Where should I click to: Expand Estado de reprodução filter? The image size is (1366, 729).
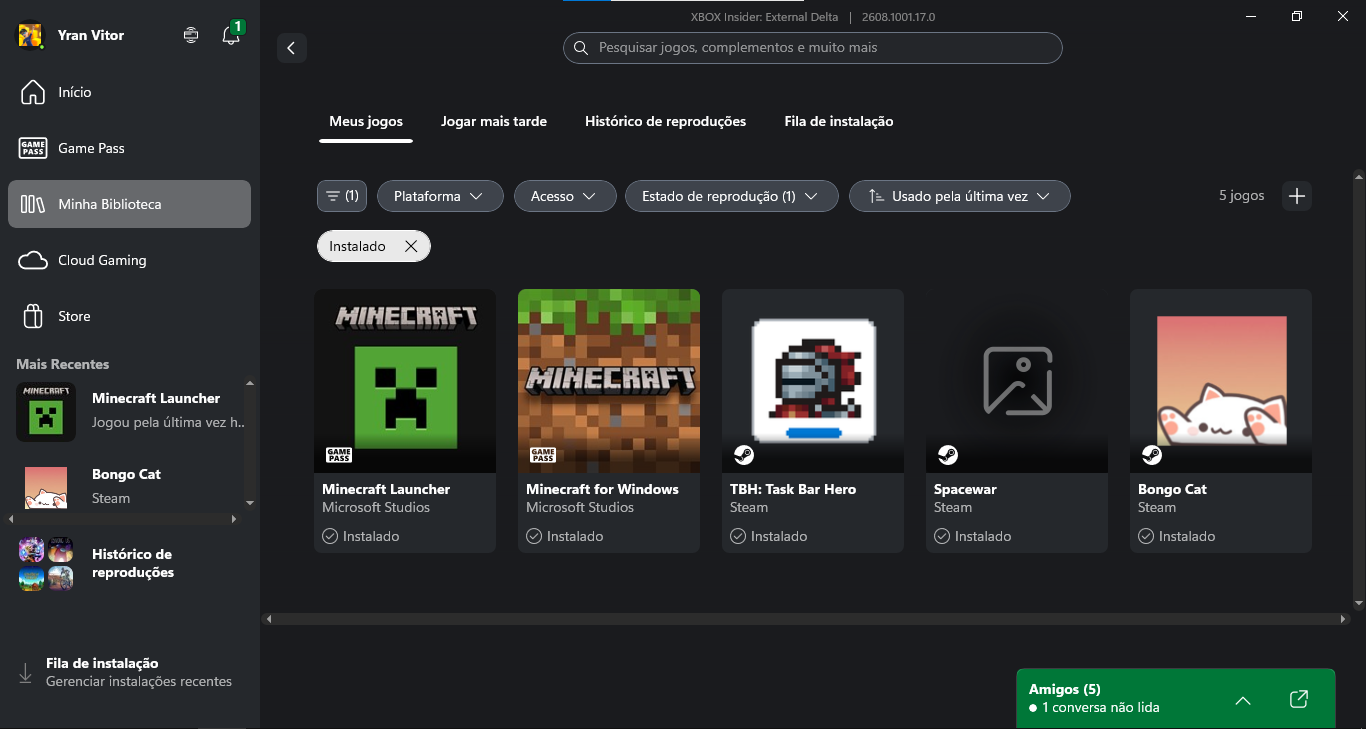[731, 196]
